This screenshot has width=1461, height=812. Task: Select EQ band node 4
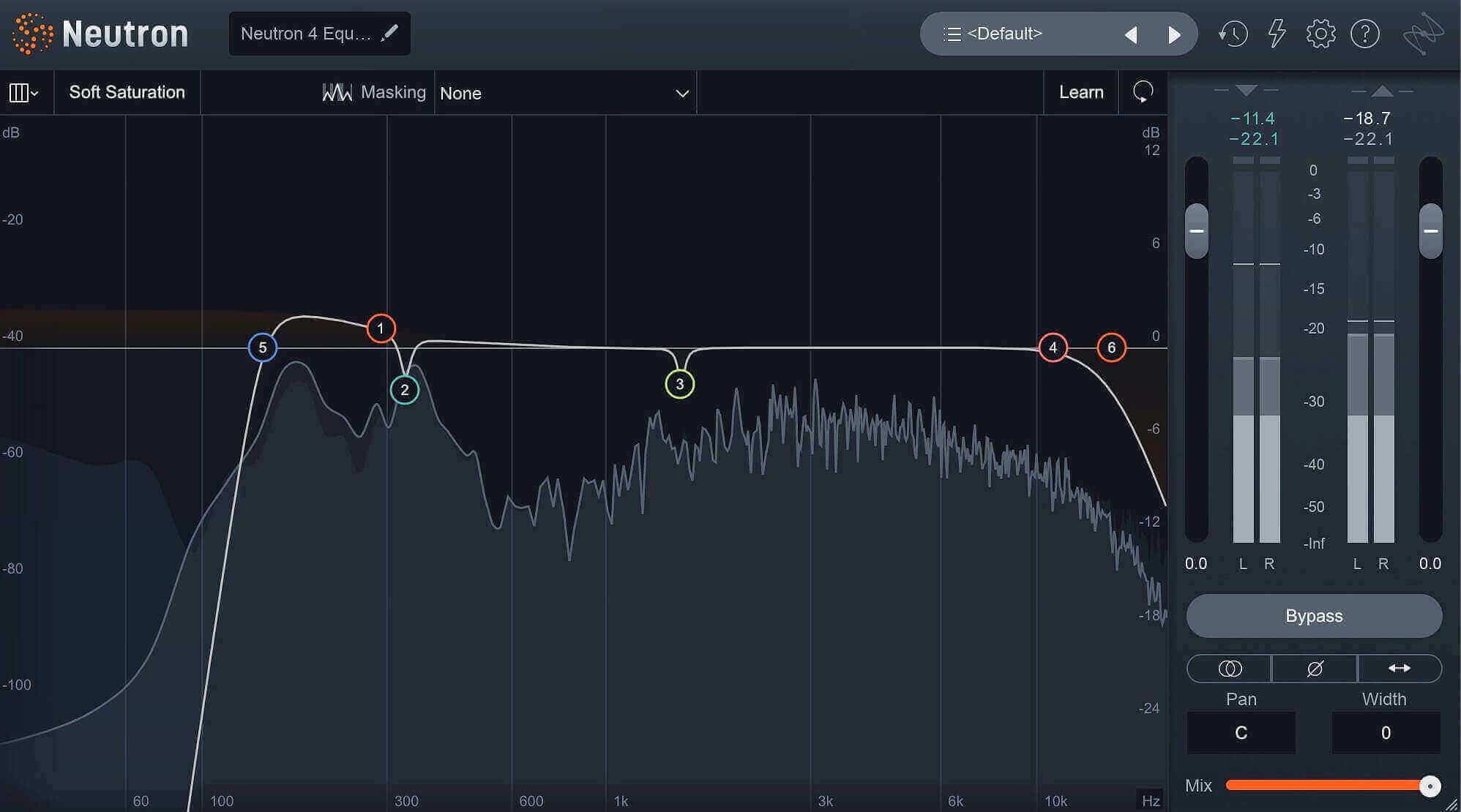[x=1053, y=347]
